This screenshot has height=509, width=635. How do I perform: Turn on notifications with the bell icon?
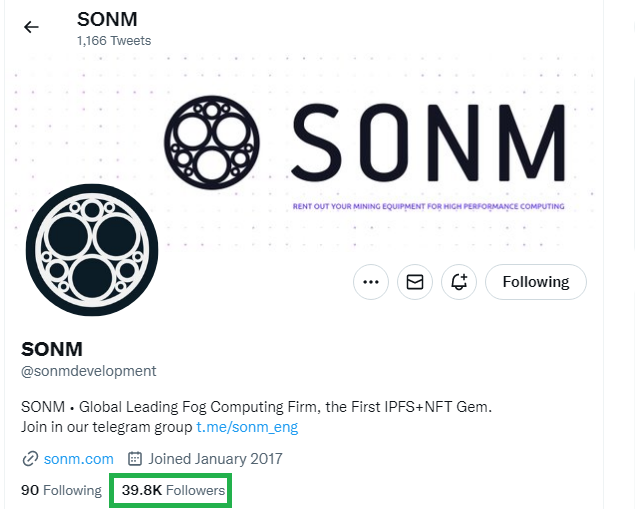pos(459,282)
